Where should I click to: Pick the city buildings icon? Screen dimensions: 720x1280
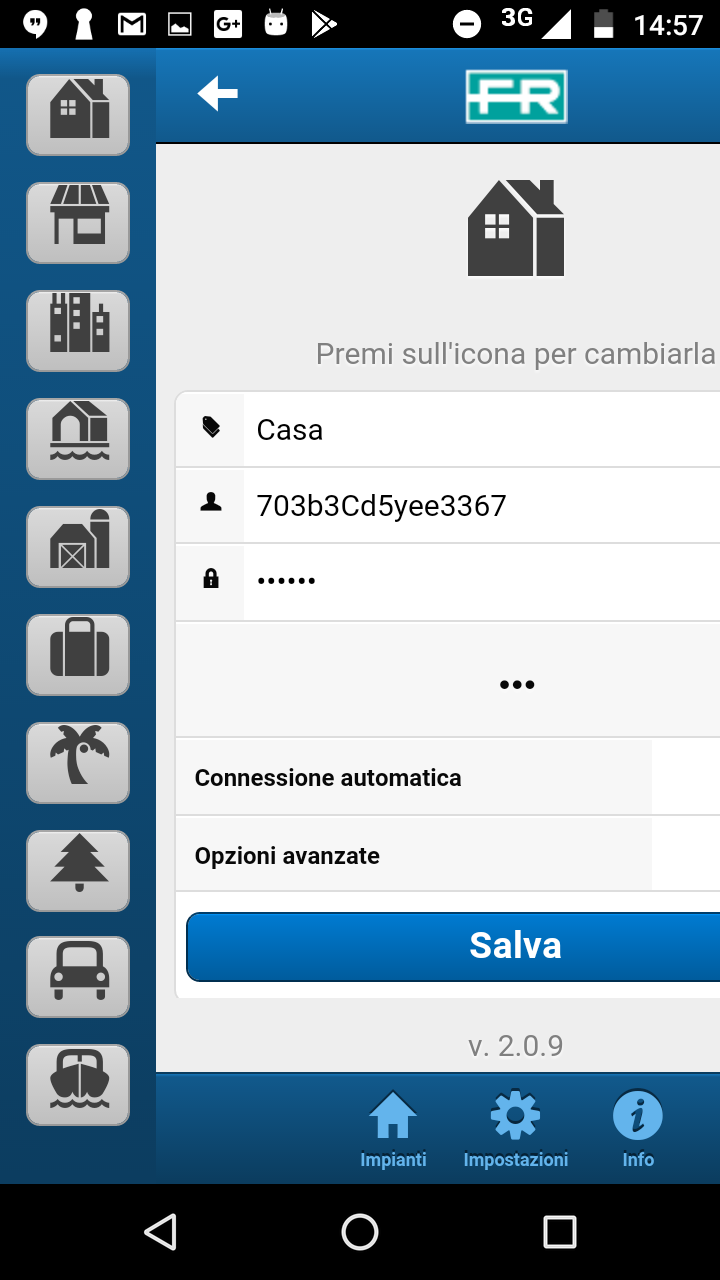tap(78, 331)
